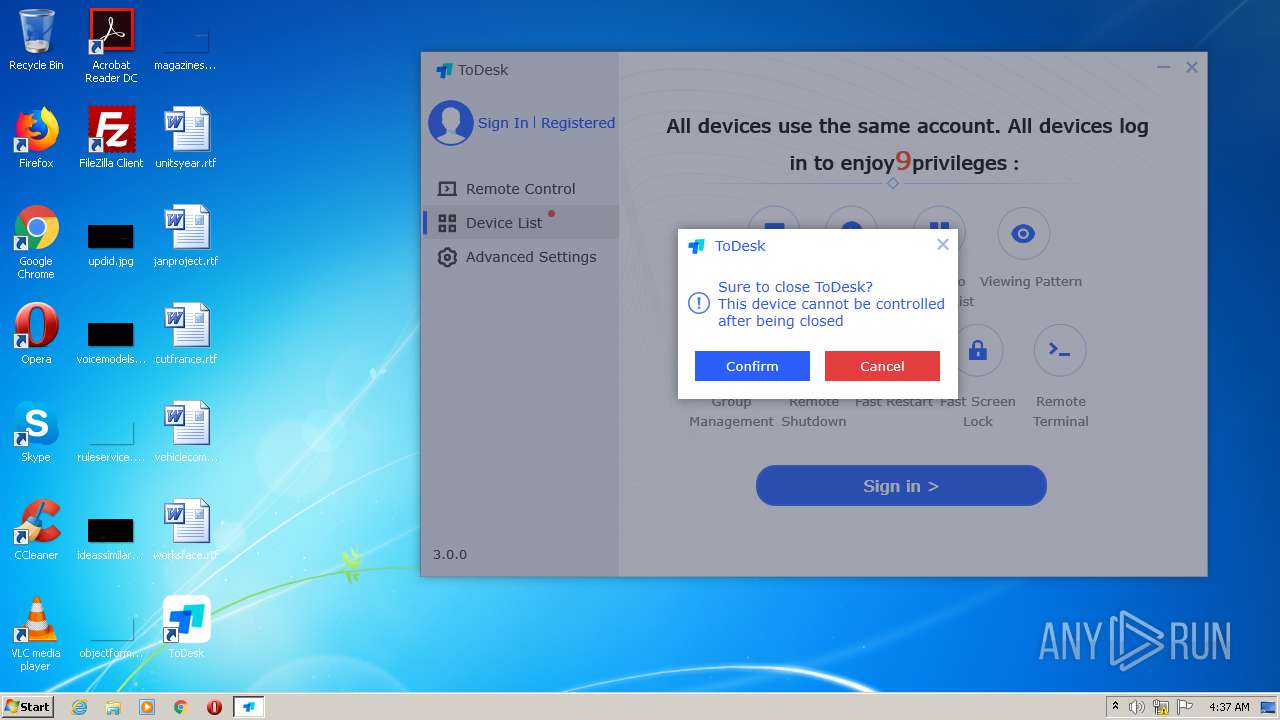
Task: Open Acrobat Reader DC desktop shortcut
Action: tap(111, 46)
